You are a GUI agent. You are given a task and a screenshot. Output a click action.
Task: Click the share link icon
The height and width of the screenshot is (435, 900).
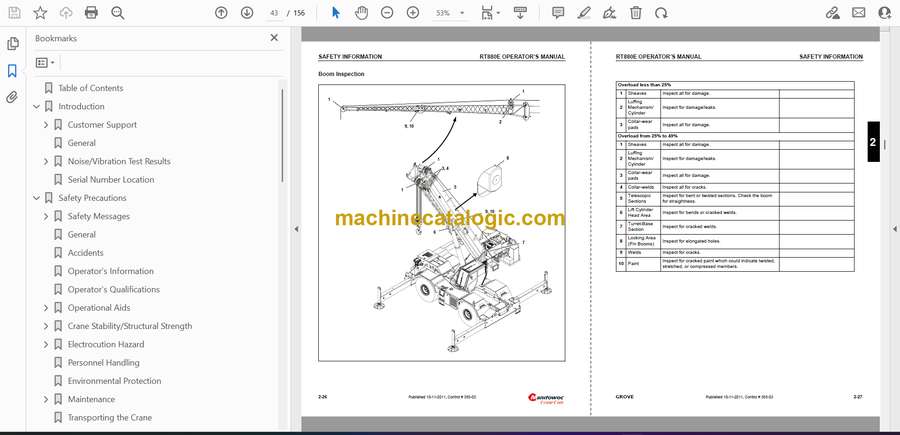[832, 13]
